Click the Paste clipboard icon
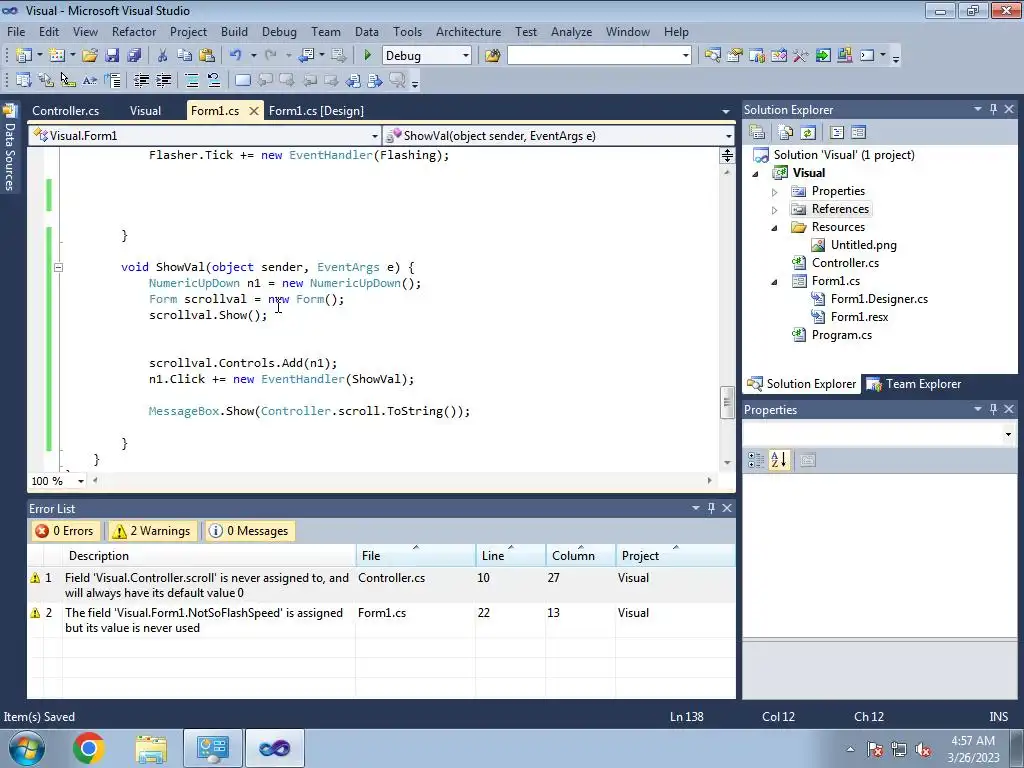This screenshot has width=1024, height=768. click(207, 56)
